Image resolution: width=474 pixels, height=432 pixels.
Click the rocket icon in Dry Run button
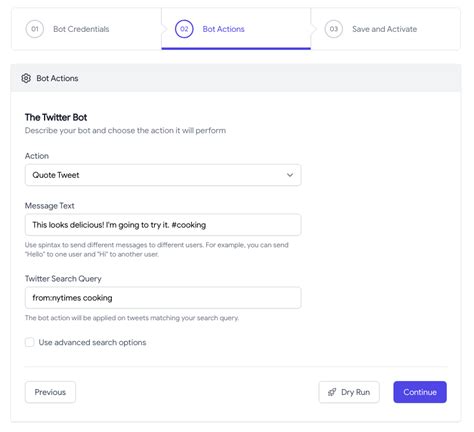click(332, 392)
